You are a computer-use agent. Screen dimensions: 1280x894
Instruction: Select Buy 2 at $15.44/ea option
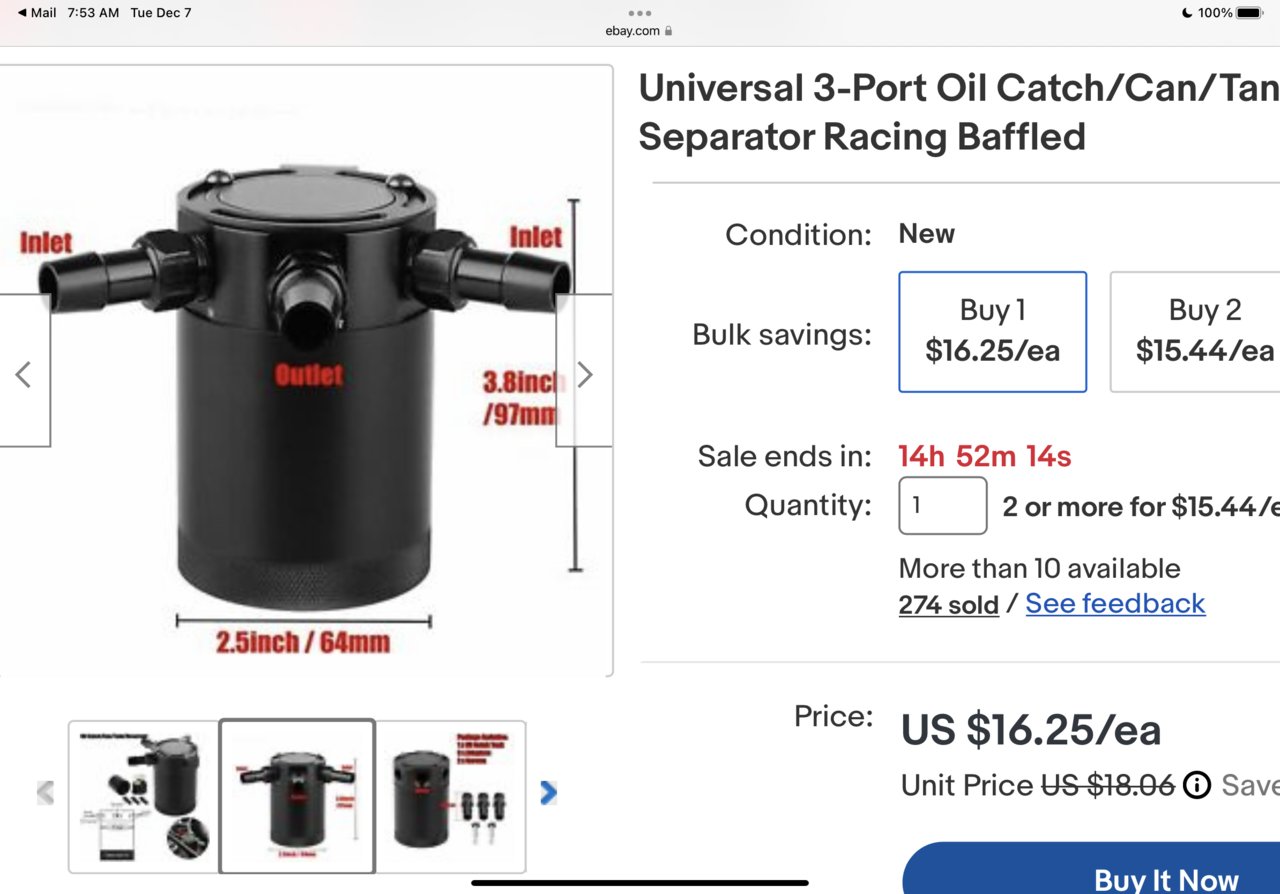click(x=1195, y=331)
